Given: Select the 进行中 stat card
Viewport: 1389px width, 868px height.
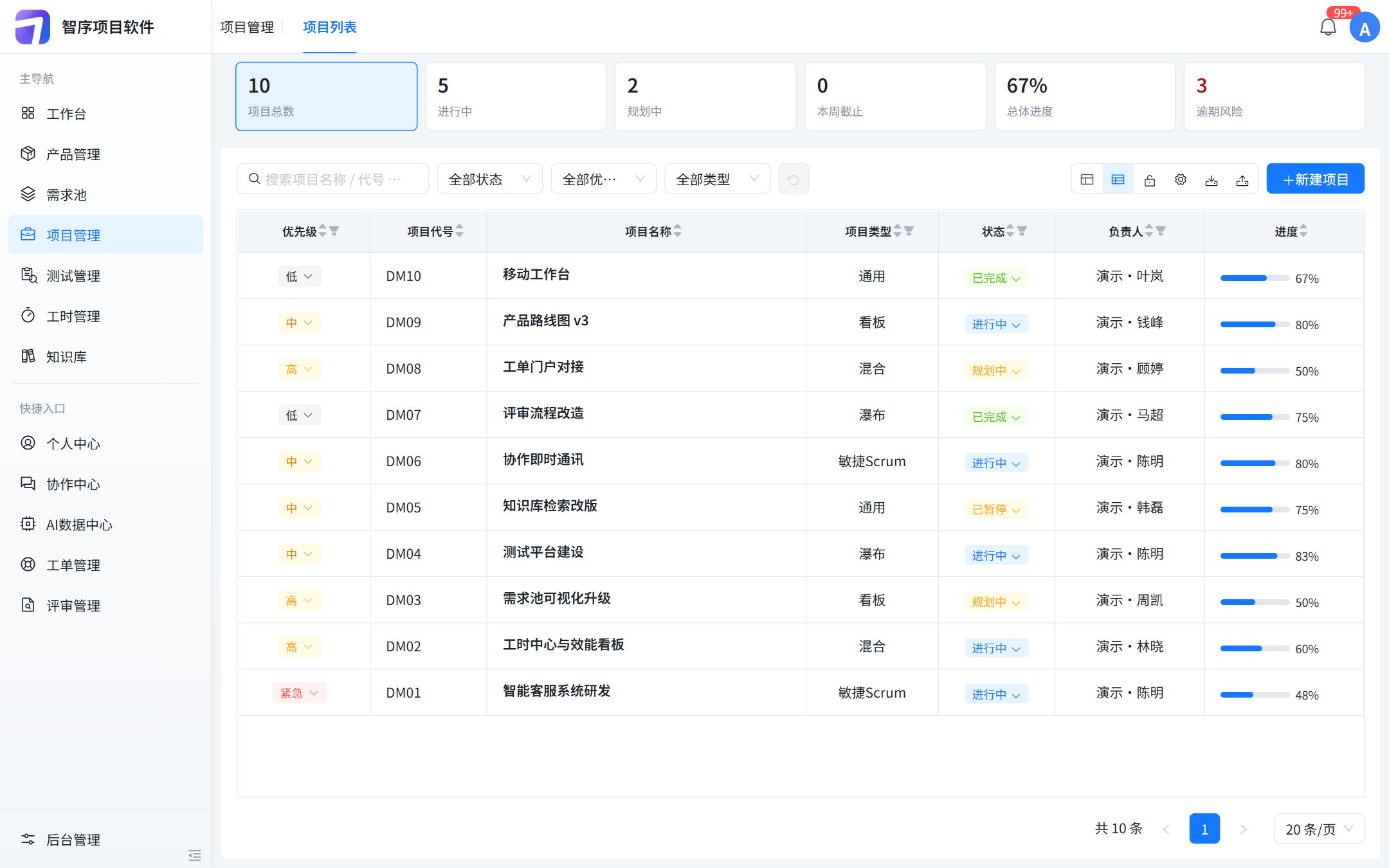Looking at the screenshot, I should point(516,96).
